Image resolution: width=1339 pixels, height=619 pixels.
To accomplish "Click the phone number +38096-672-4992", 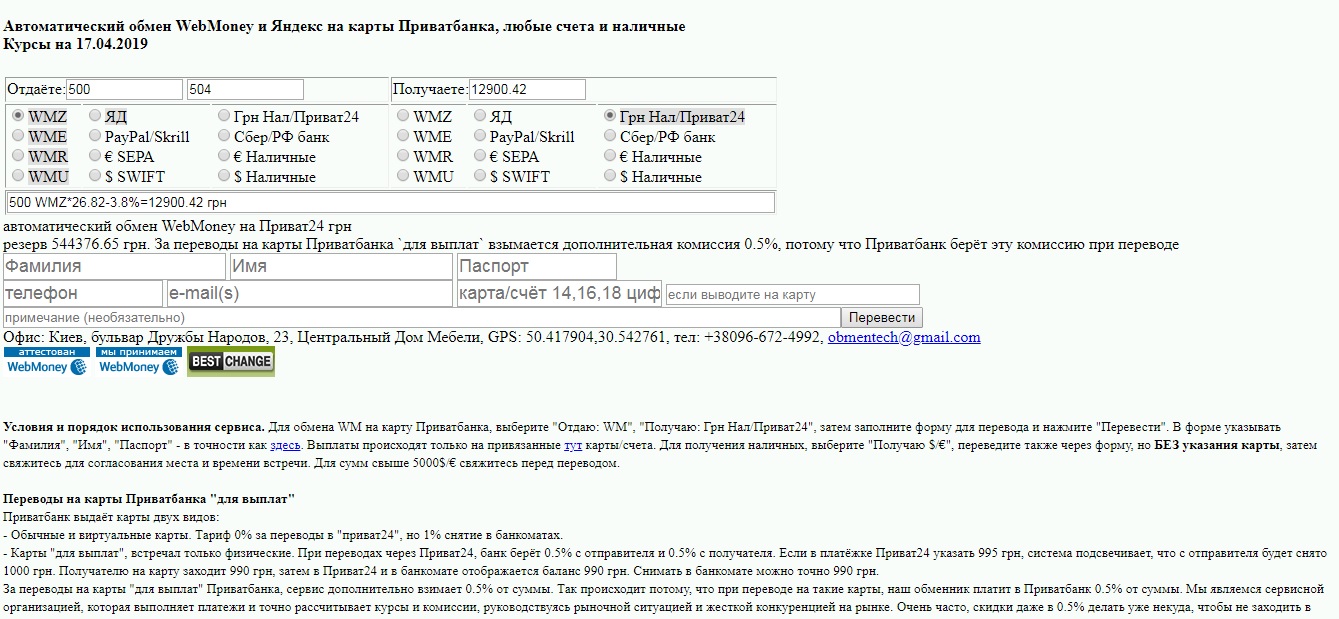I will pos(761,337).
